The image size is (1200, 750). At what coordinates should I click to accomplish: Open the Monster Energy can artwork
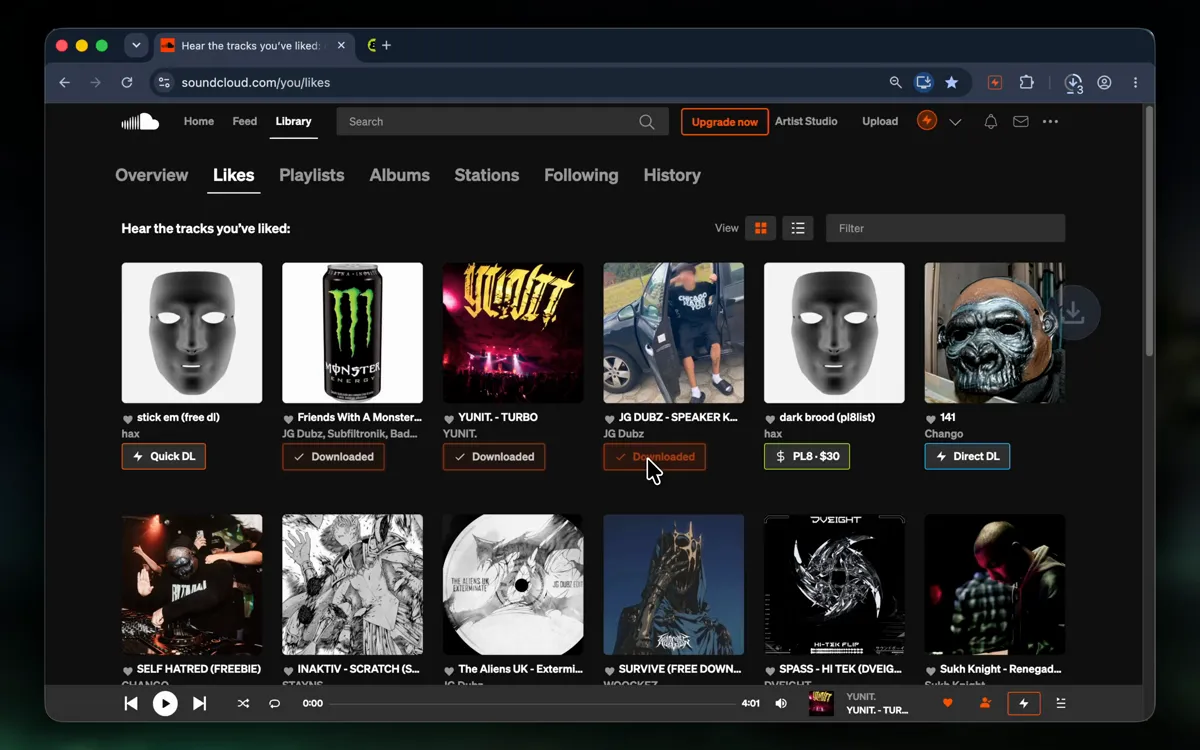352,333
